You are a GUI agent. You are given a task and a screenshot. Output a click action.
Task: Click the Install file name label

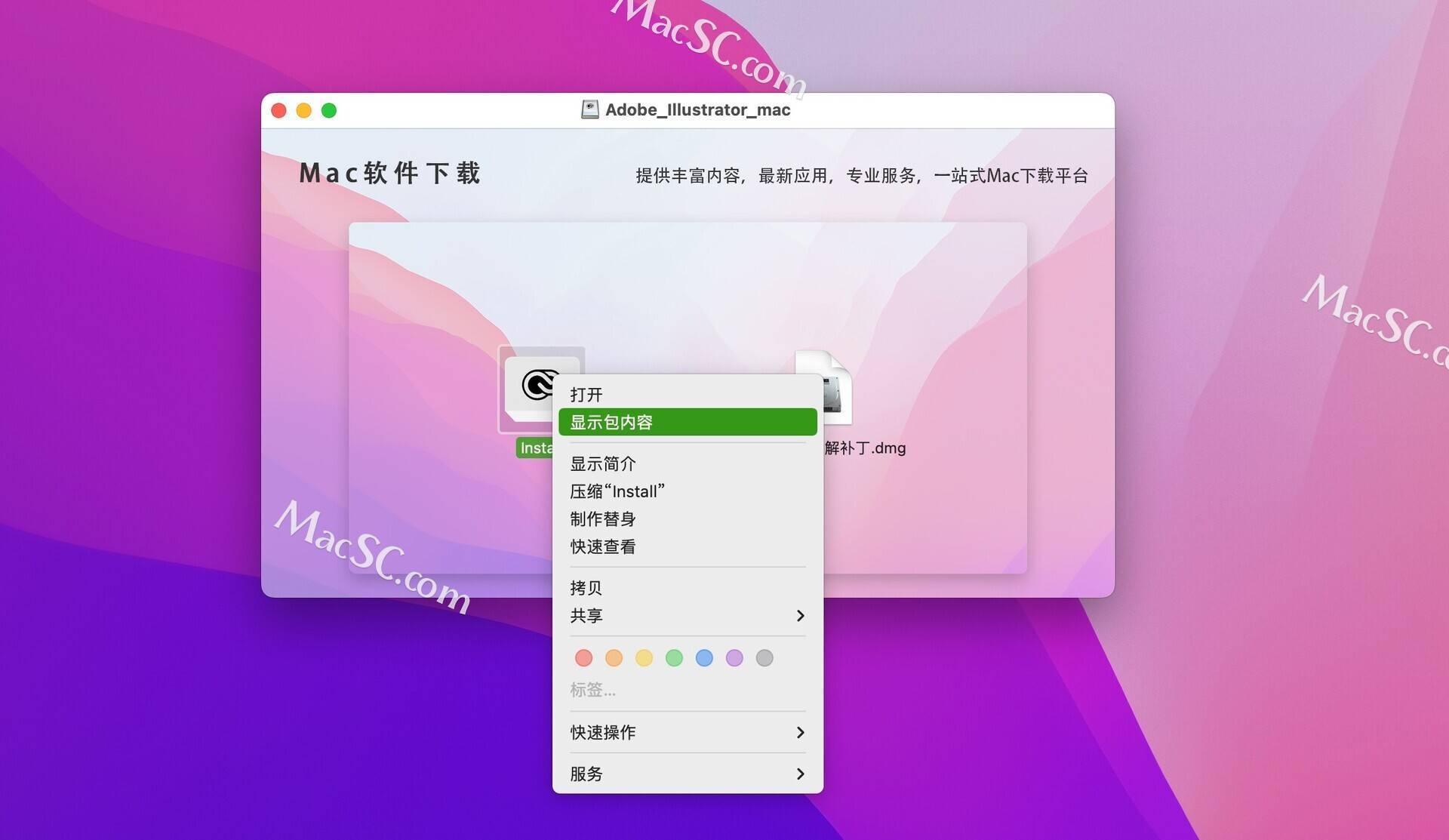[x=536, y=448]
